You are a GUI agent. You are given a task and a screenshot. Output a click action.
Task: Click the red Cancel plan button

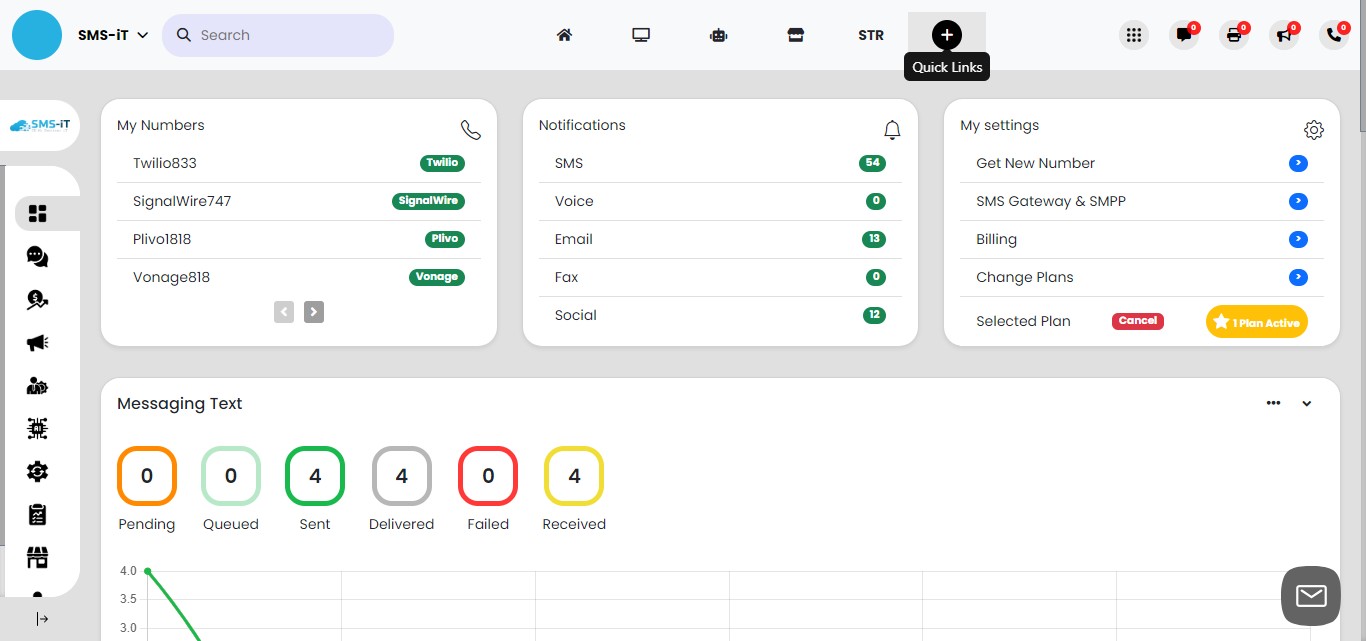click(x=1138, y=321)
